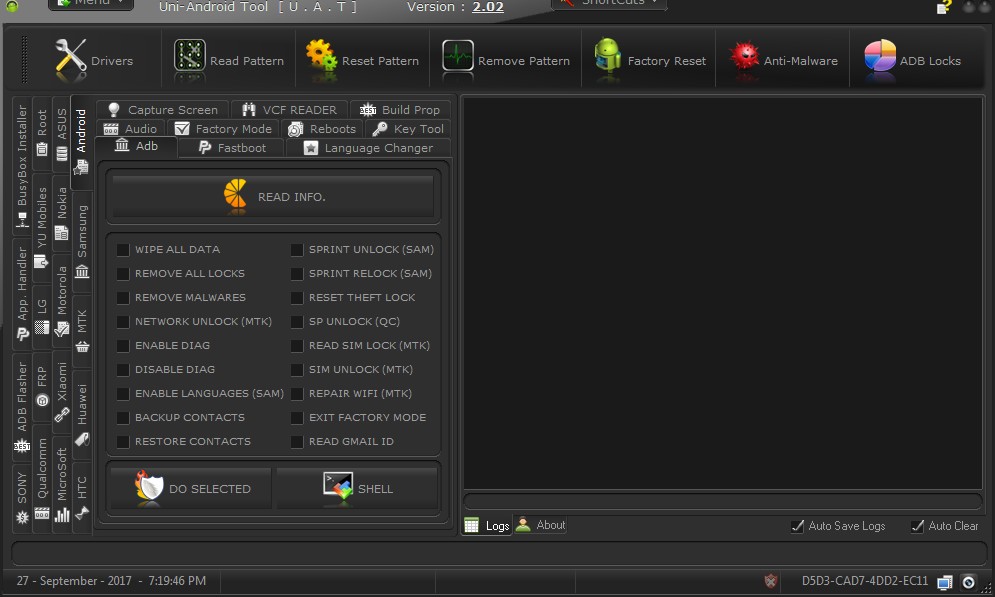Tick RESTORE CONTACTS checkbox
The height and width of the screenshot is (597, 995).
point(123,442)
